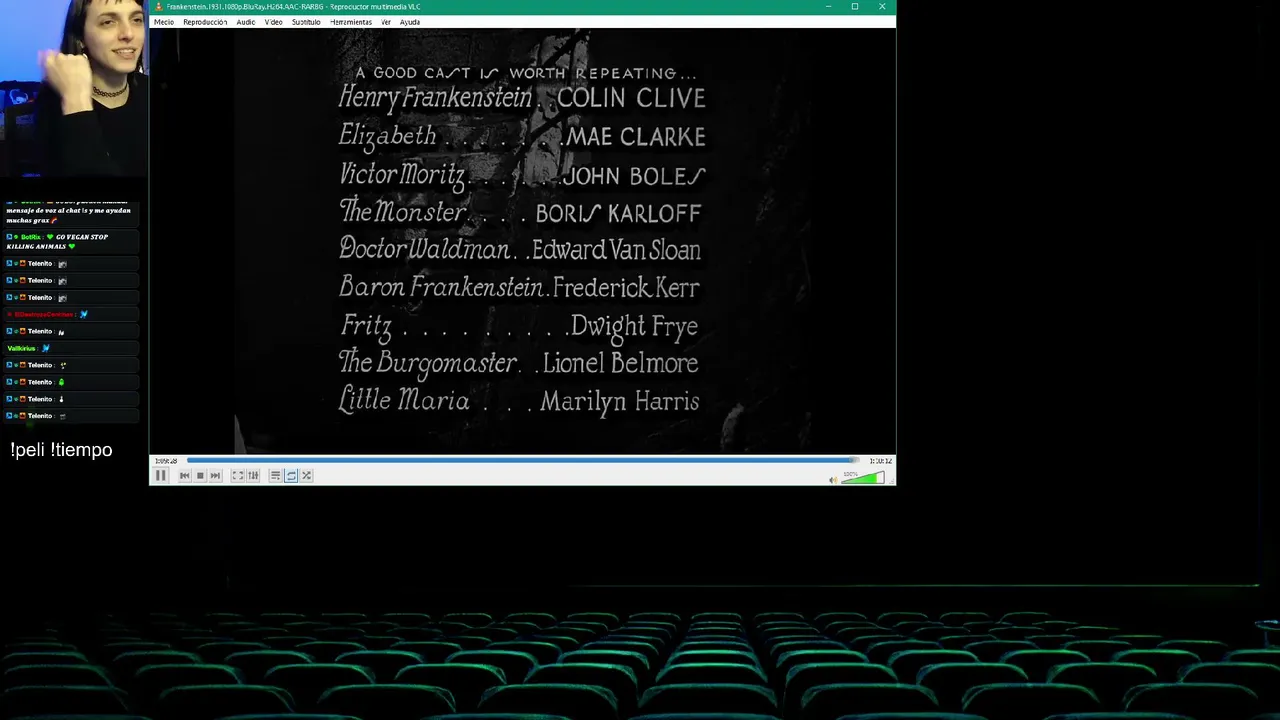Image resolution: width=1280 pixels, height=720 pixels.
Task: Click the Frankenstein file title in the title bar
Action: 294,7
